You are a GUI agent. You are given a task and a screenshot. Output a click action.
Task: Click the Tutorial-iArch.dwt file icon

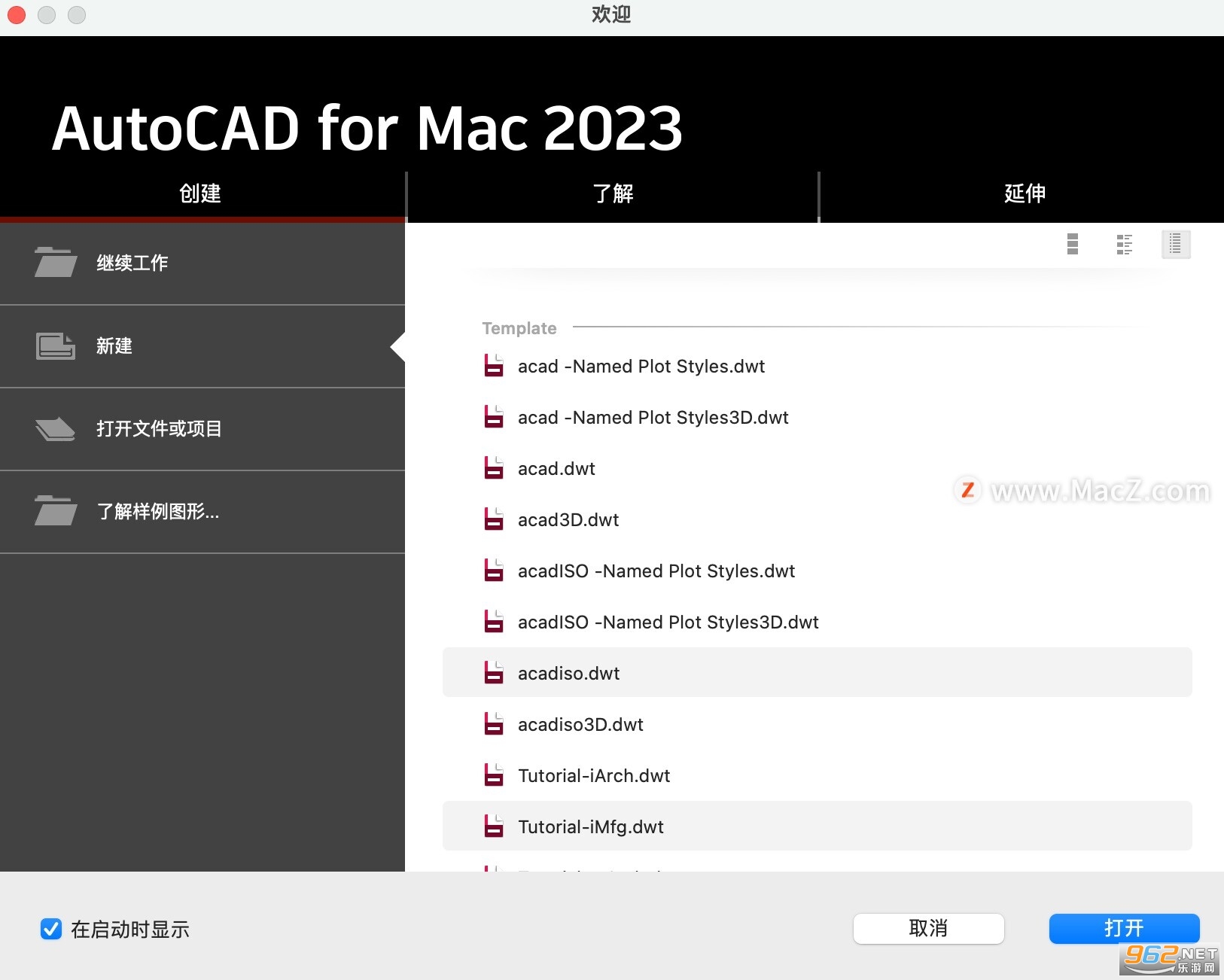(494, 775)
